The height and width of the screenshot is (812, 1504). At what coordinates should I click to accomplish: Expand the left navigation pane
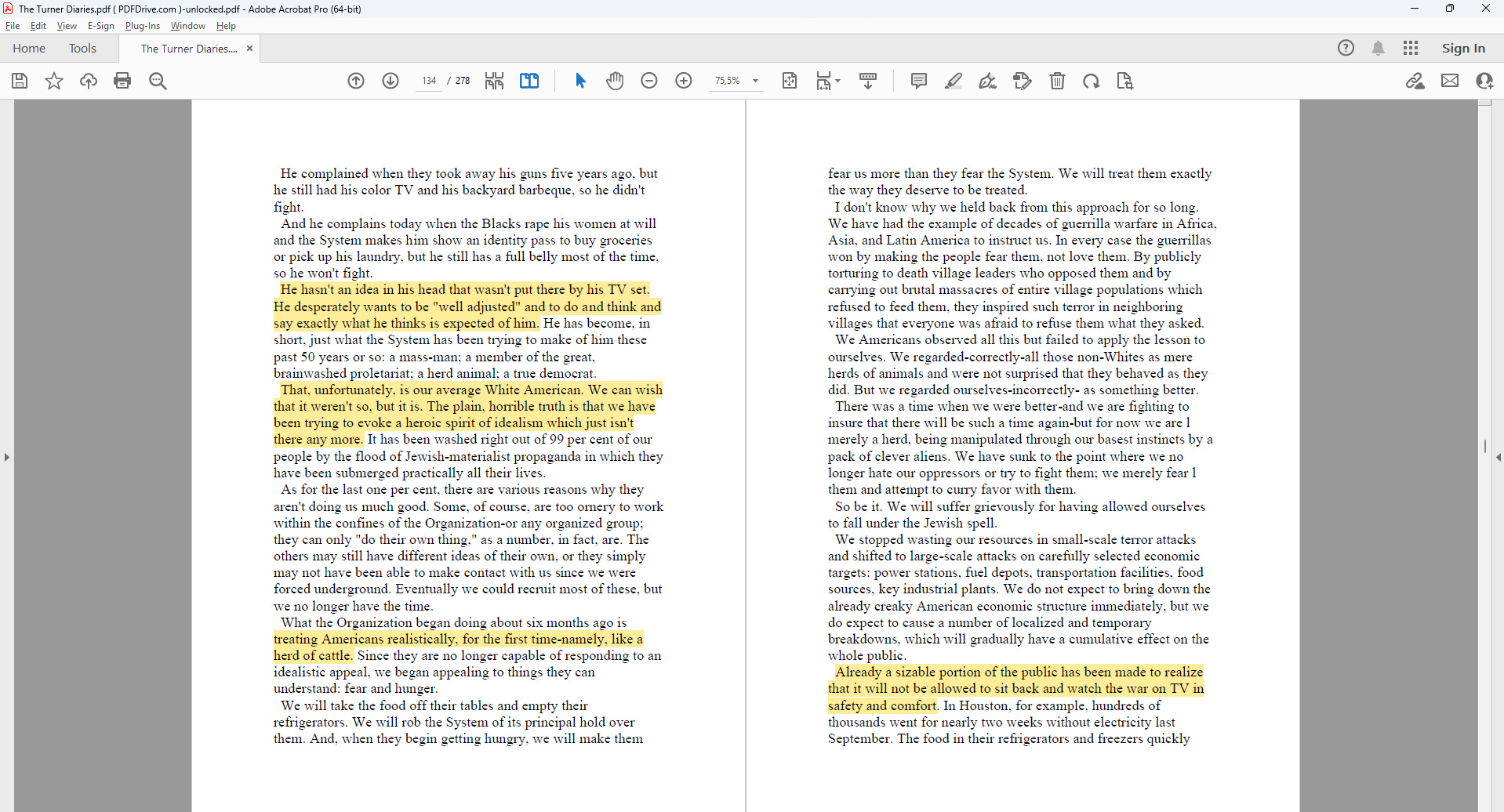[6, 457]
